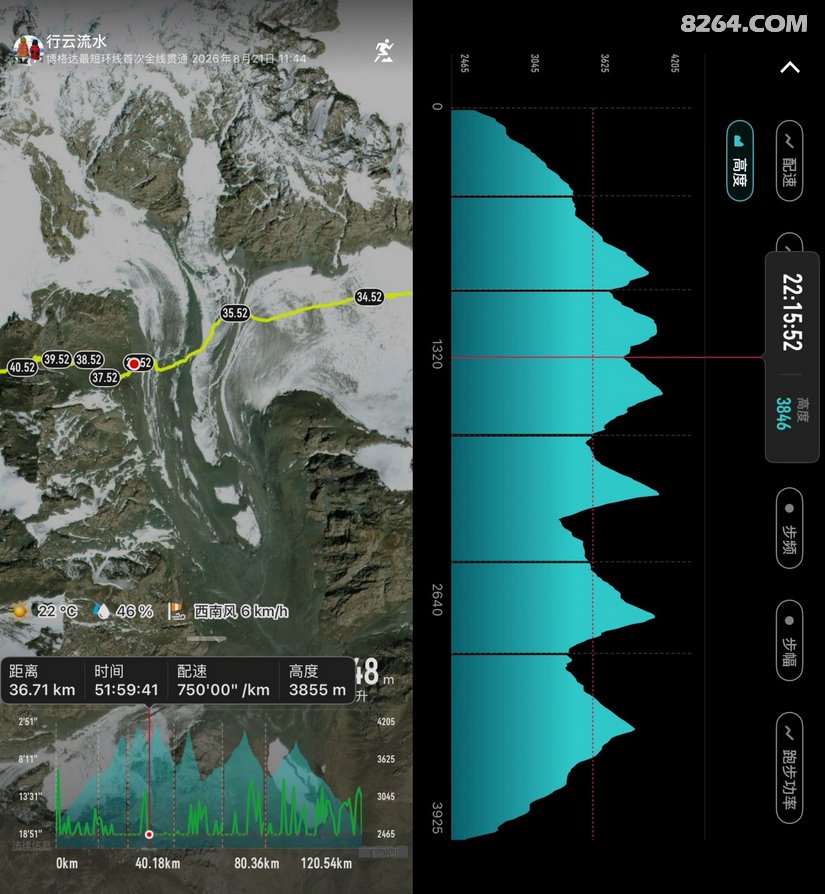Enable the 步幅 chart pill
This screenshot has height=894, width=825.
(x=790, y=640)
